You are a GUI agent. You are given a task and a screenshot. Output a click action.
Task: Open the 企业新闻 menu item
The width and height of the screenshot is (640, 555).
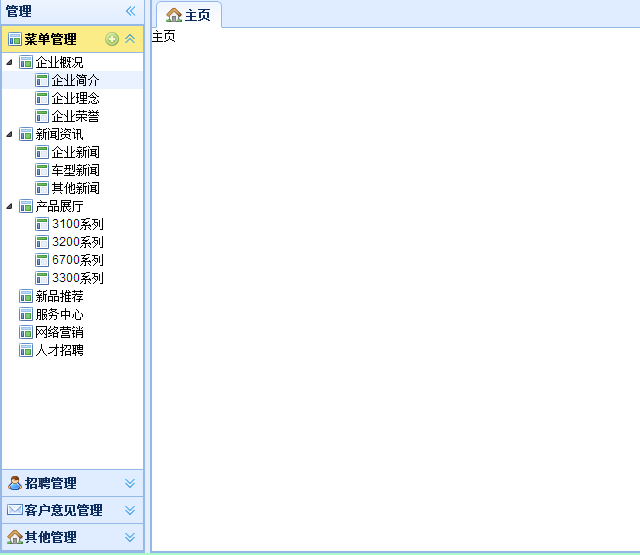pos(75,152)
